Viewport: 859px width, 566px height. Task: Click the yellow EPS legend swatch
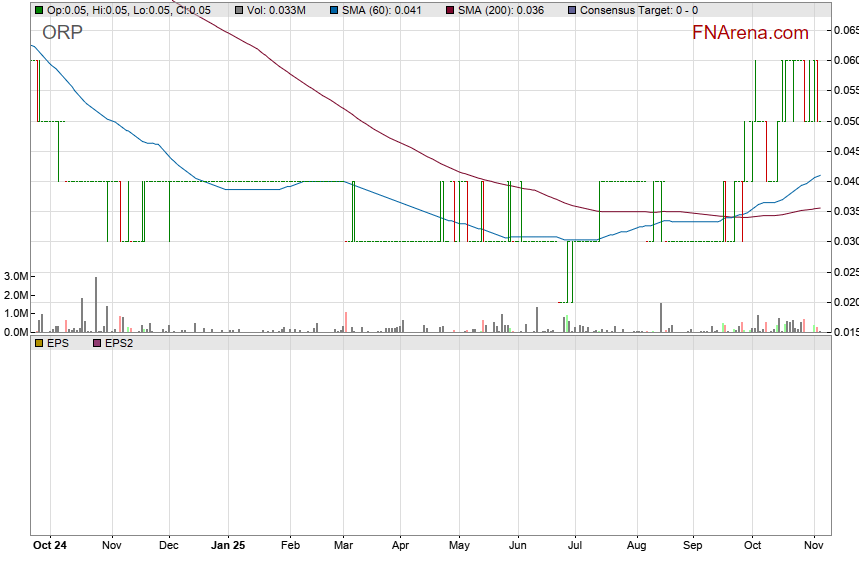(x=39, y=343)
